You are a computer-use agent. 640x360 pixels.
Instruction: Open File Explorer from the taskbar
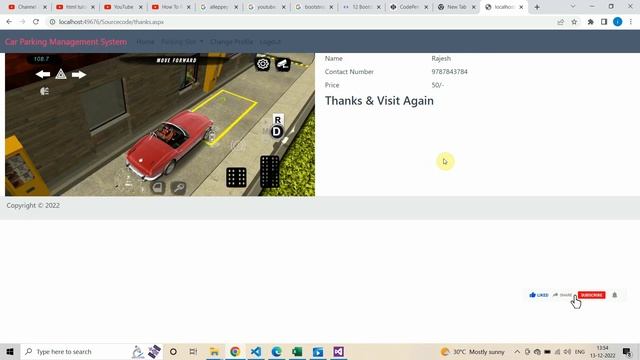214,351
